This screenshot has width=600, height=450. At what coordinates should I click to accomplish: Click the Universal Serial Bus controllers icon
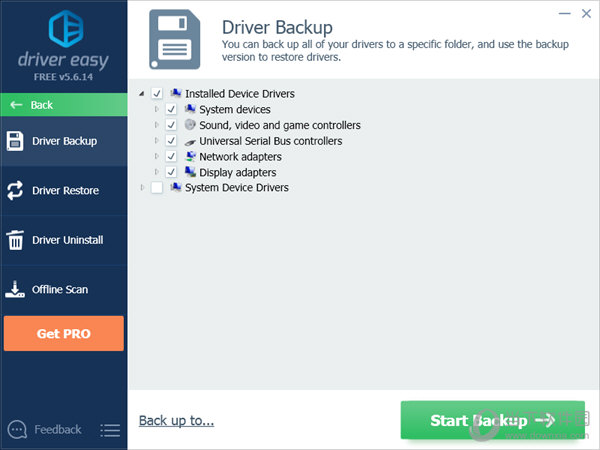tap(190, 142)
